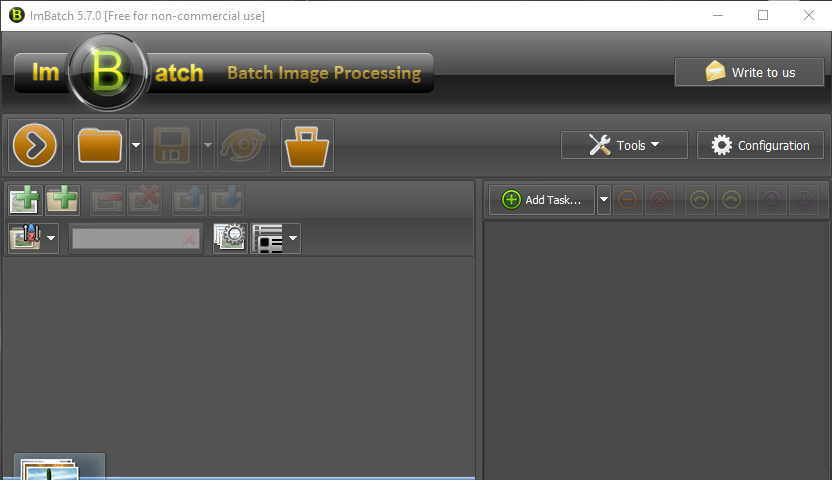Open image view settings gear icon
The image size is (832, 480).
(x=230, y=238)
